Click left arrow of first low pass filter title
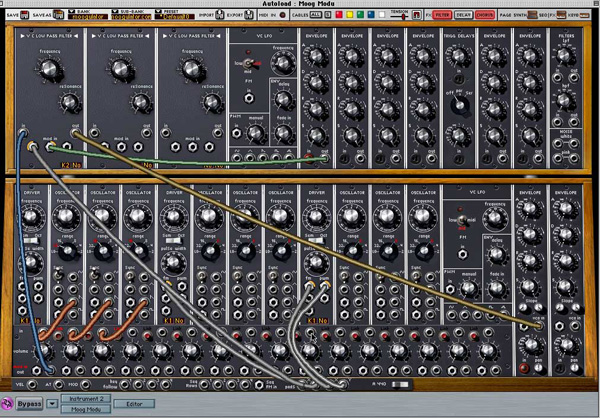The image size is (600, 418). [22, 36]
